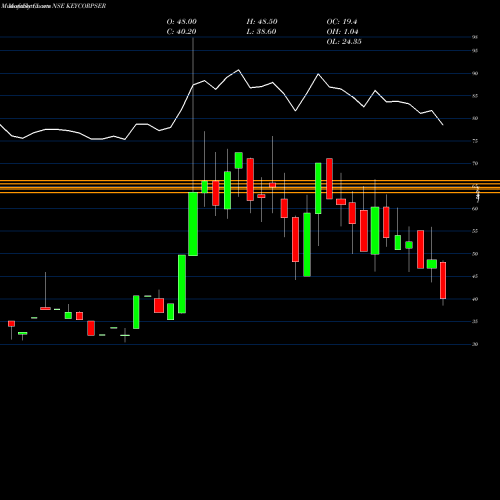The image size is (500, 500).
Task: Click the 40 price axis label
Action: [x=475, y=299]
